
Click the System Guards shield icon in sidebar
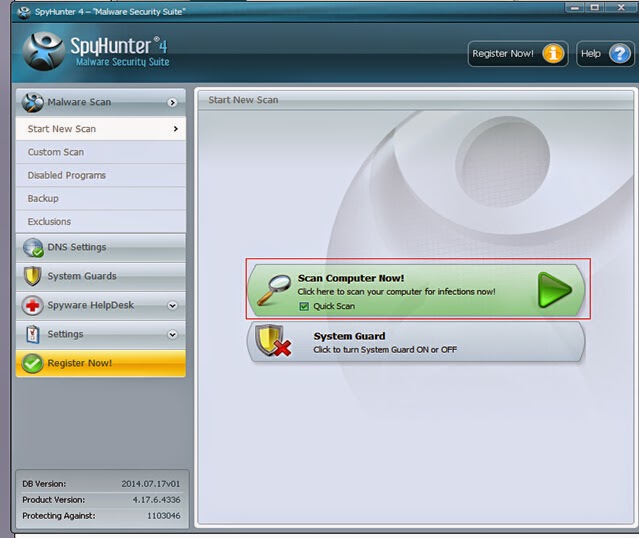(x=32, y=276)
